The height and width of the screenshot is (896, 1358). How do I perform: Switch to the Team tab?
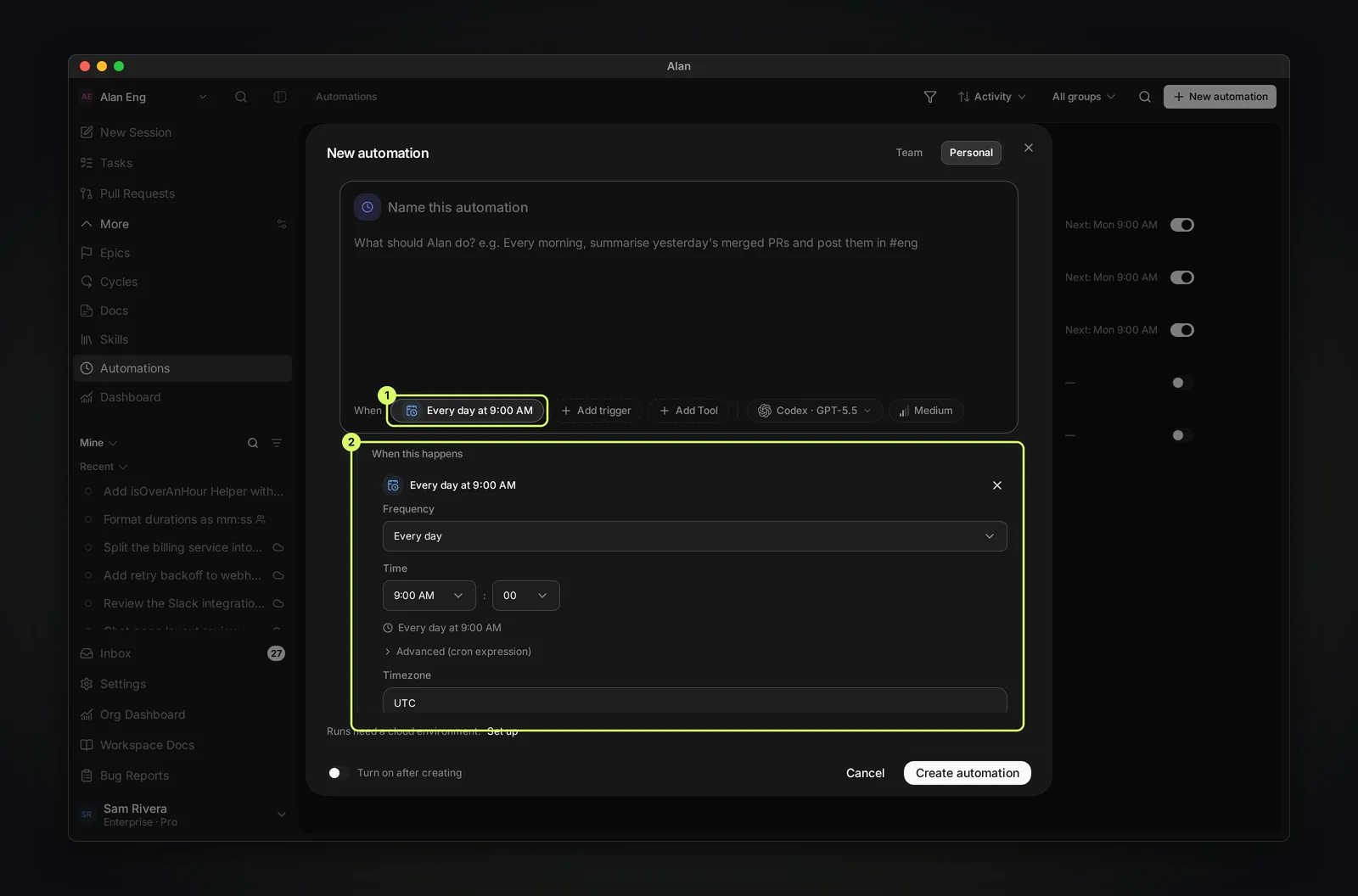909,153
